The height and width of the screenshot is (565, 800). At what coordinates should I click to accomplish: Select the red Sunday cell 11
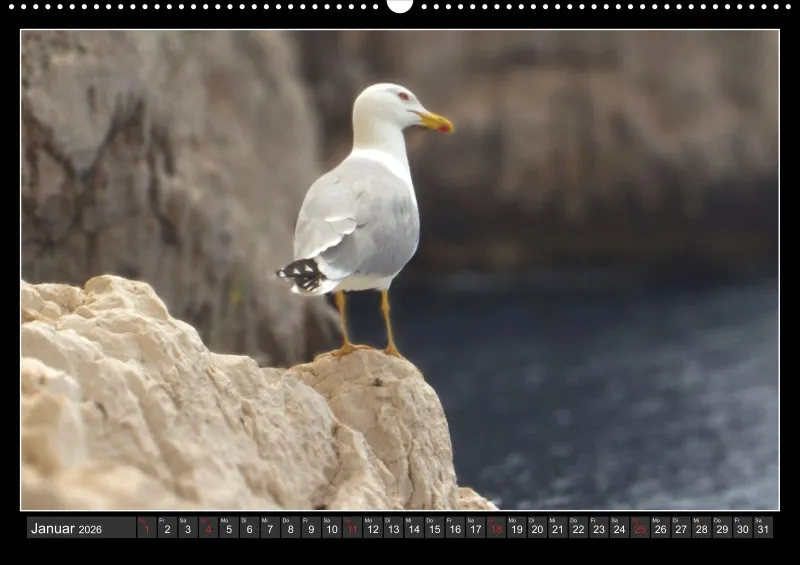[x=353, y=528]
